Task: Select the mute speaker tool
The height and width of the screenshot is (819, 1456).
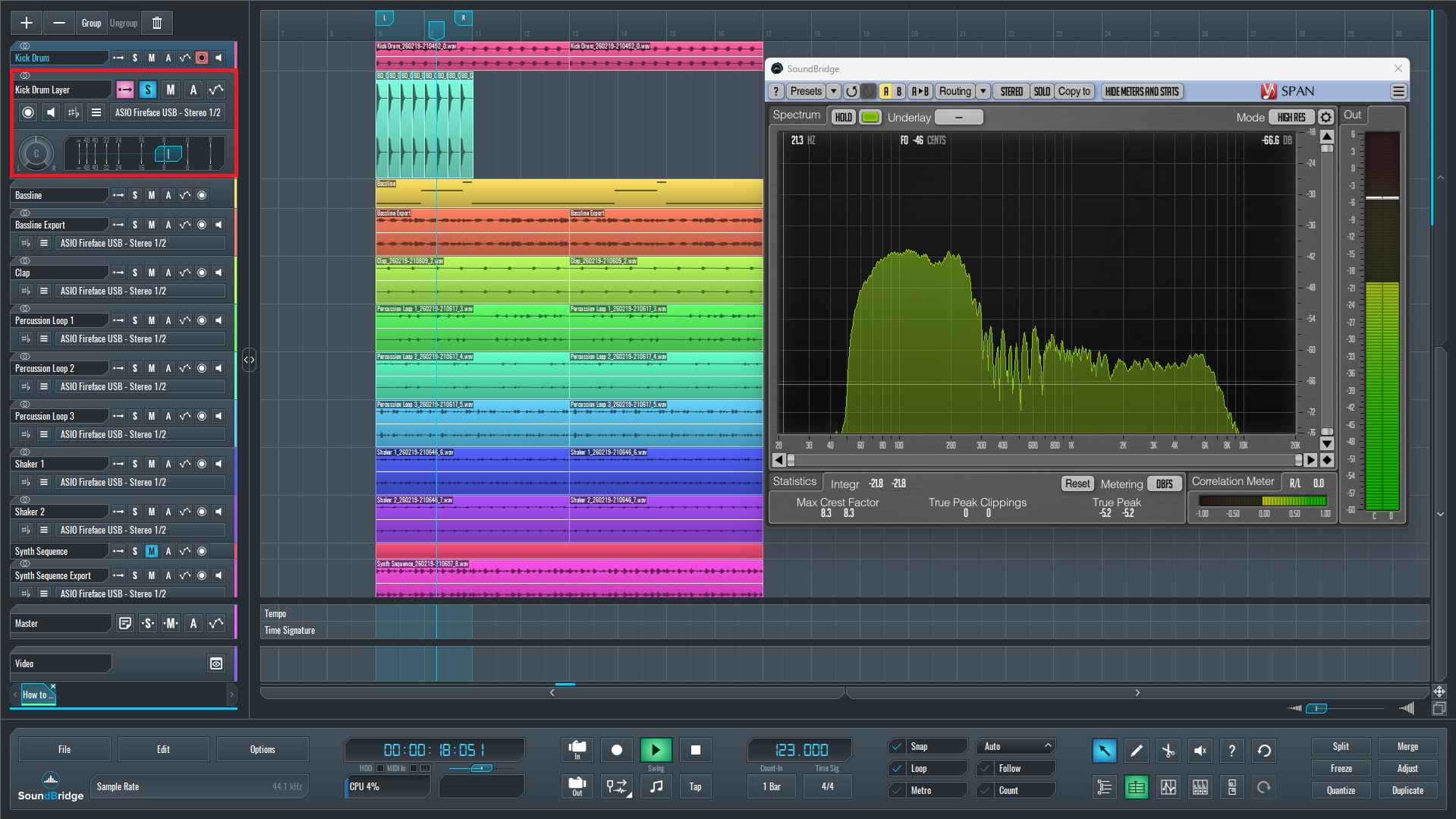Action: point(1200,751)
